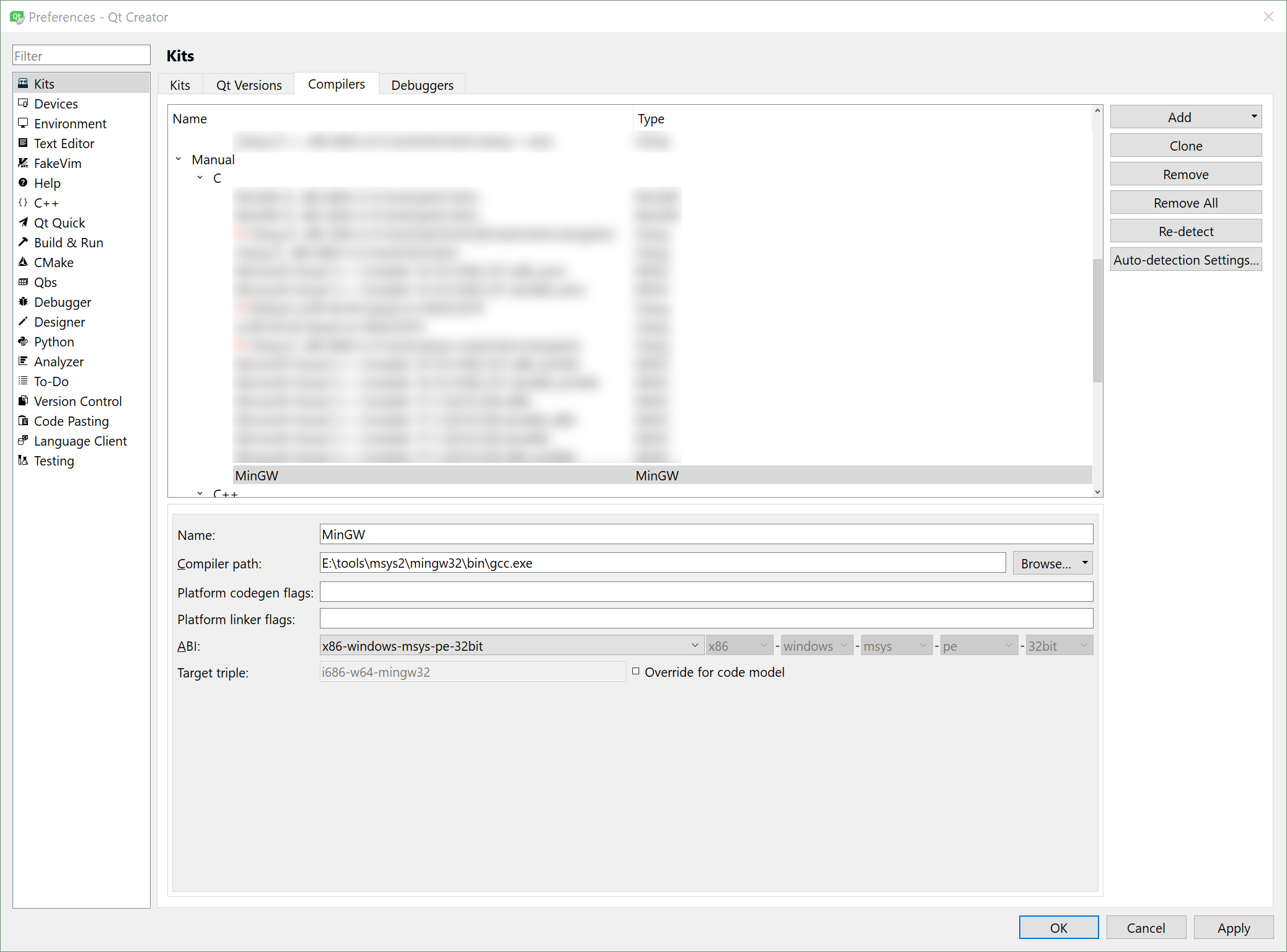Collapse the Manual tree node
1287x952 pixels.
(179, 159)
